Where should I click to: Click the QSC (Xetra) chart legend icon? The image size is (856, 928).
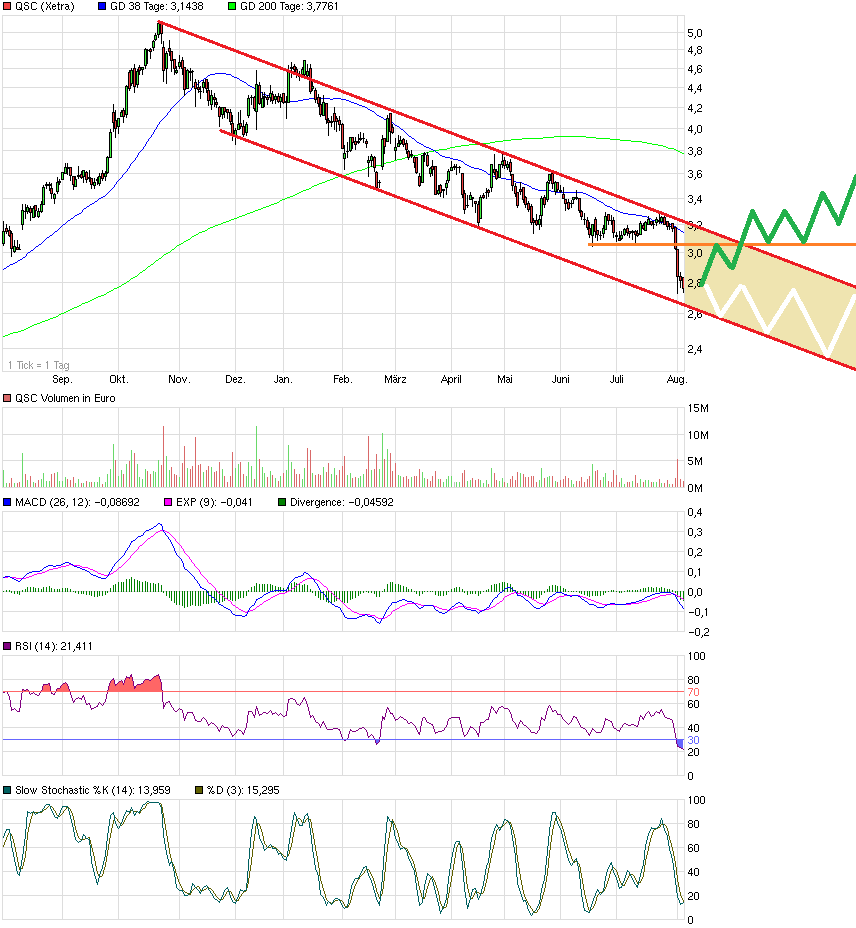(x=8, y=6)
